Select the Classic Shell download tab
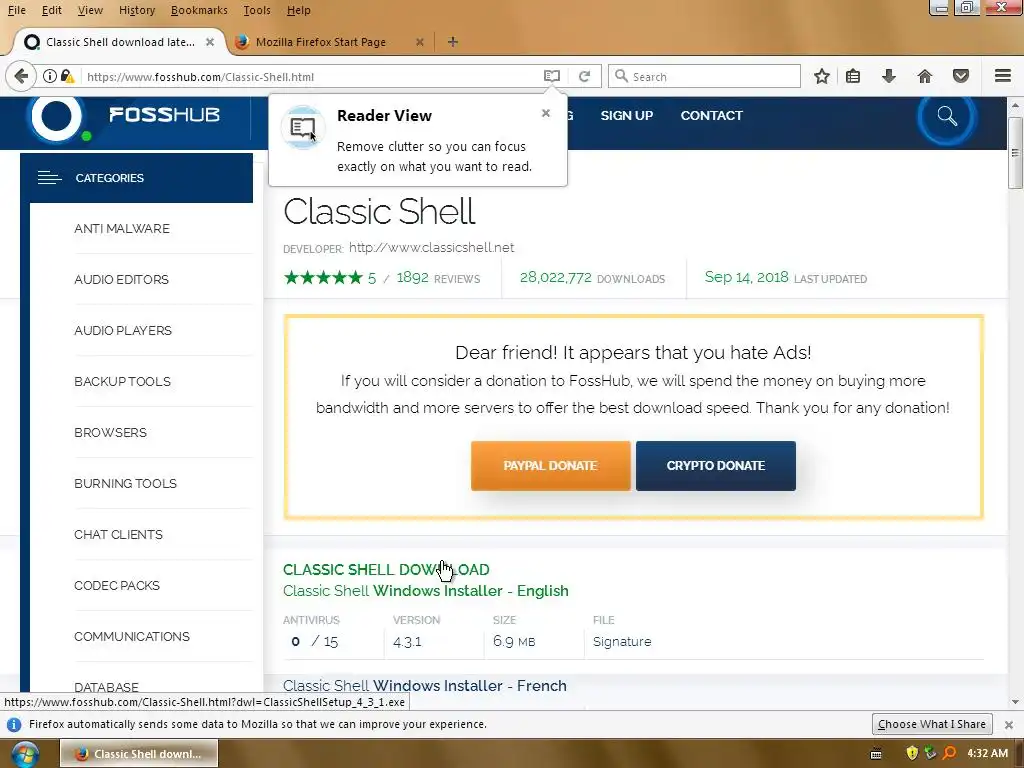 pyautogui.click(x=118, y=42)
